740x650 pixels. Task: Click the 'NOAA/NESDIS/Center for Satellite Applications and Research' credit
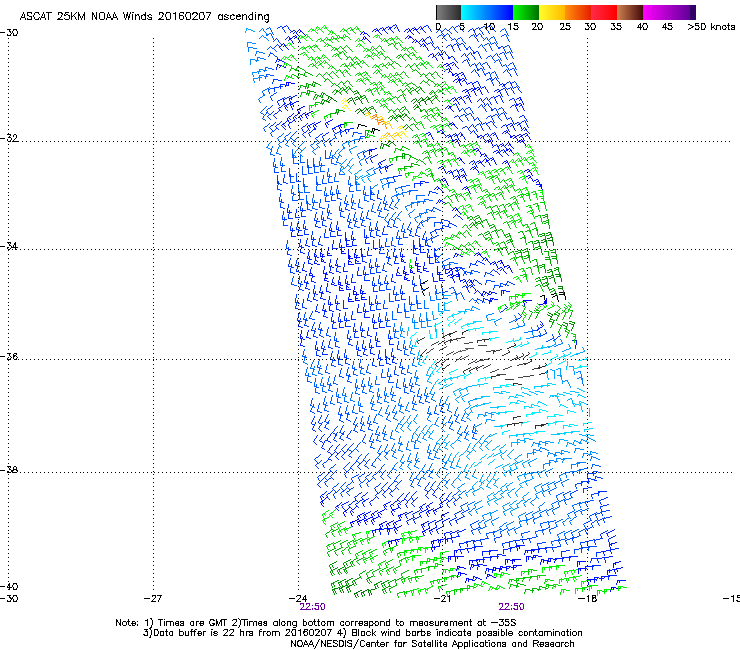coord(432,644)
